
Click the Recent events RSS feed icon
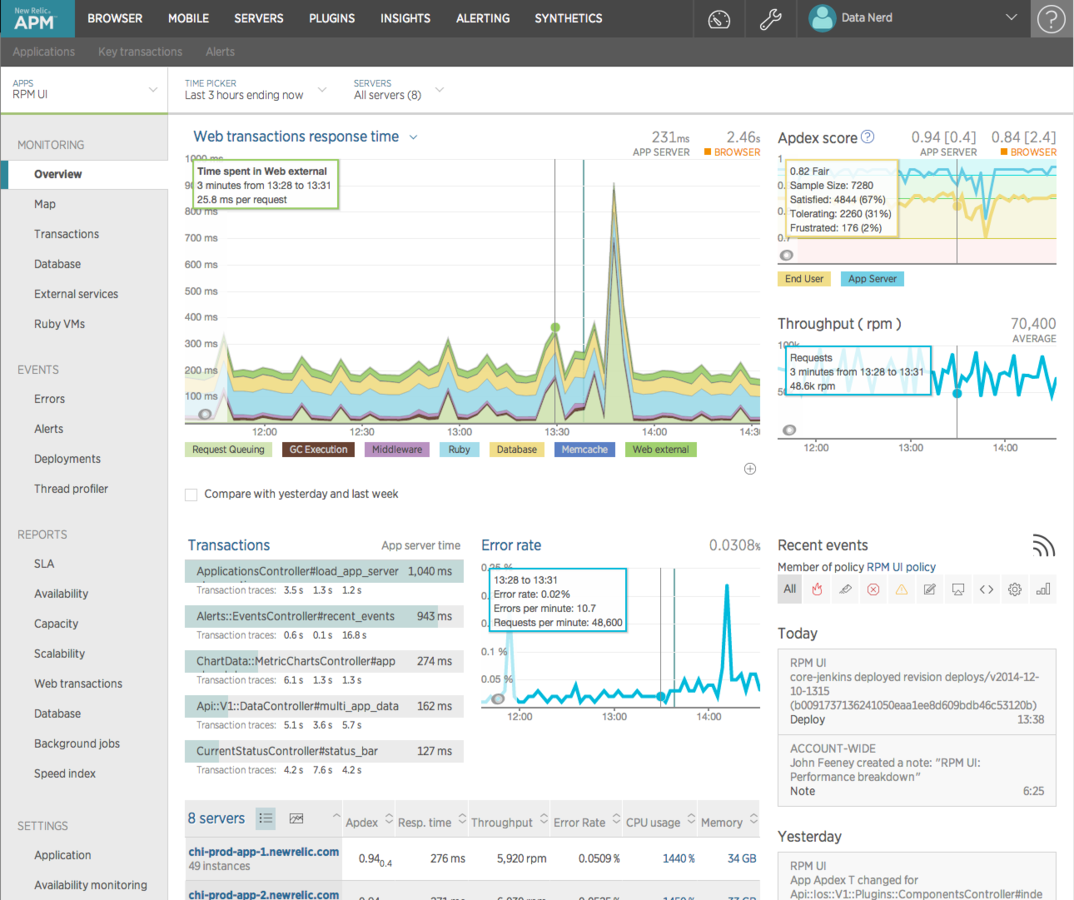[1043, 545]
